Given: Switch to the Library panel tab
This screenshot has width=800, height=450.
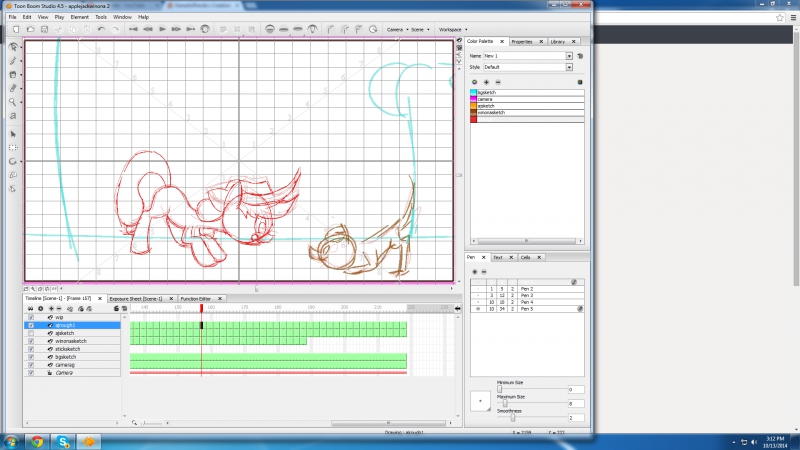Looking at the screenshot, I should [558, 42].
